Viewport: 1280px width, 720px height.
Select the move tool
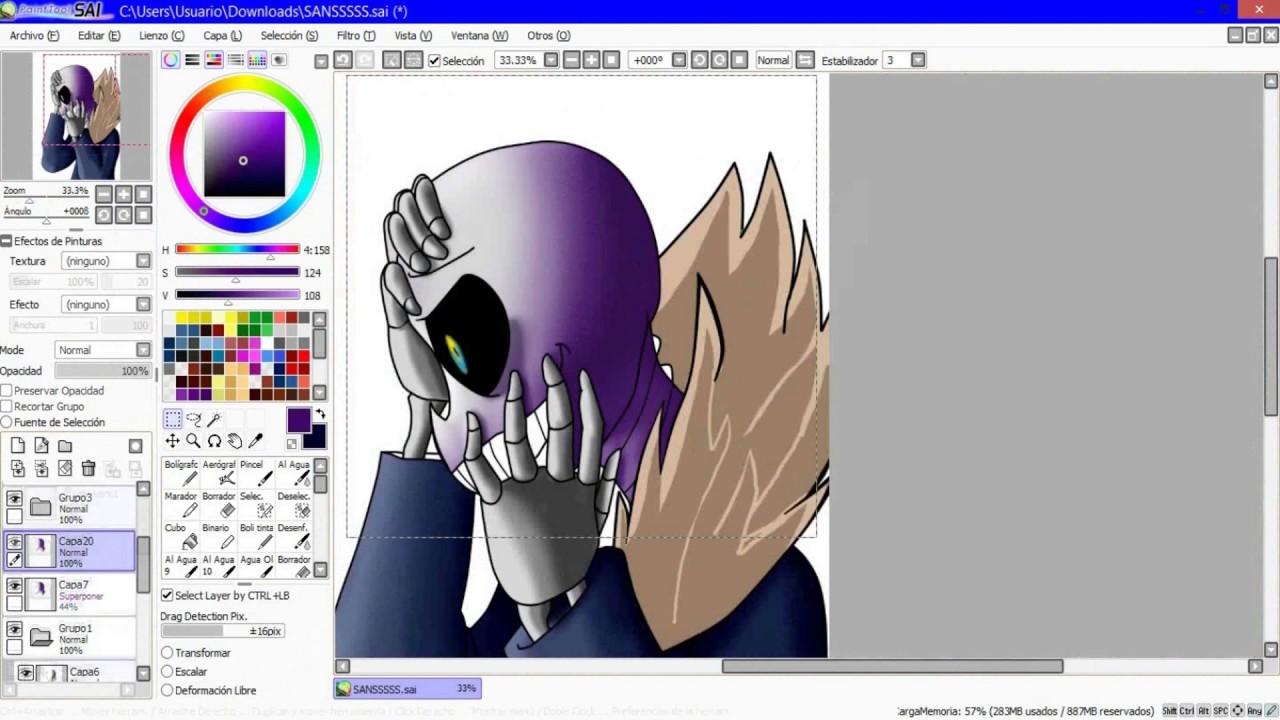coord(173,441)
